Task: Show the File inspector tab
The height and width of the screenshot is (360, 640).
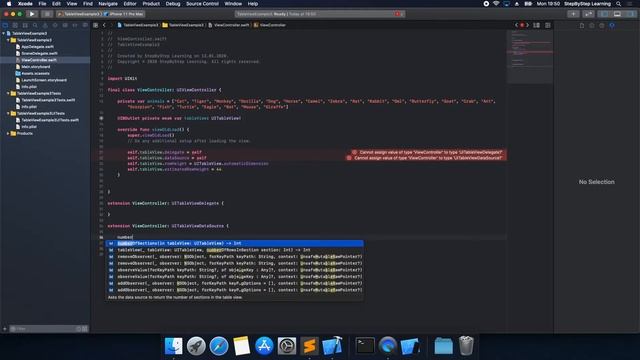Action: pos(582,25)
